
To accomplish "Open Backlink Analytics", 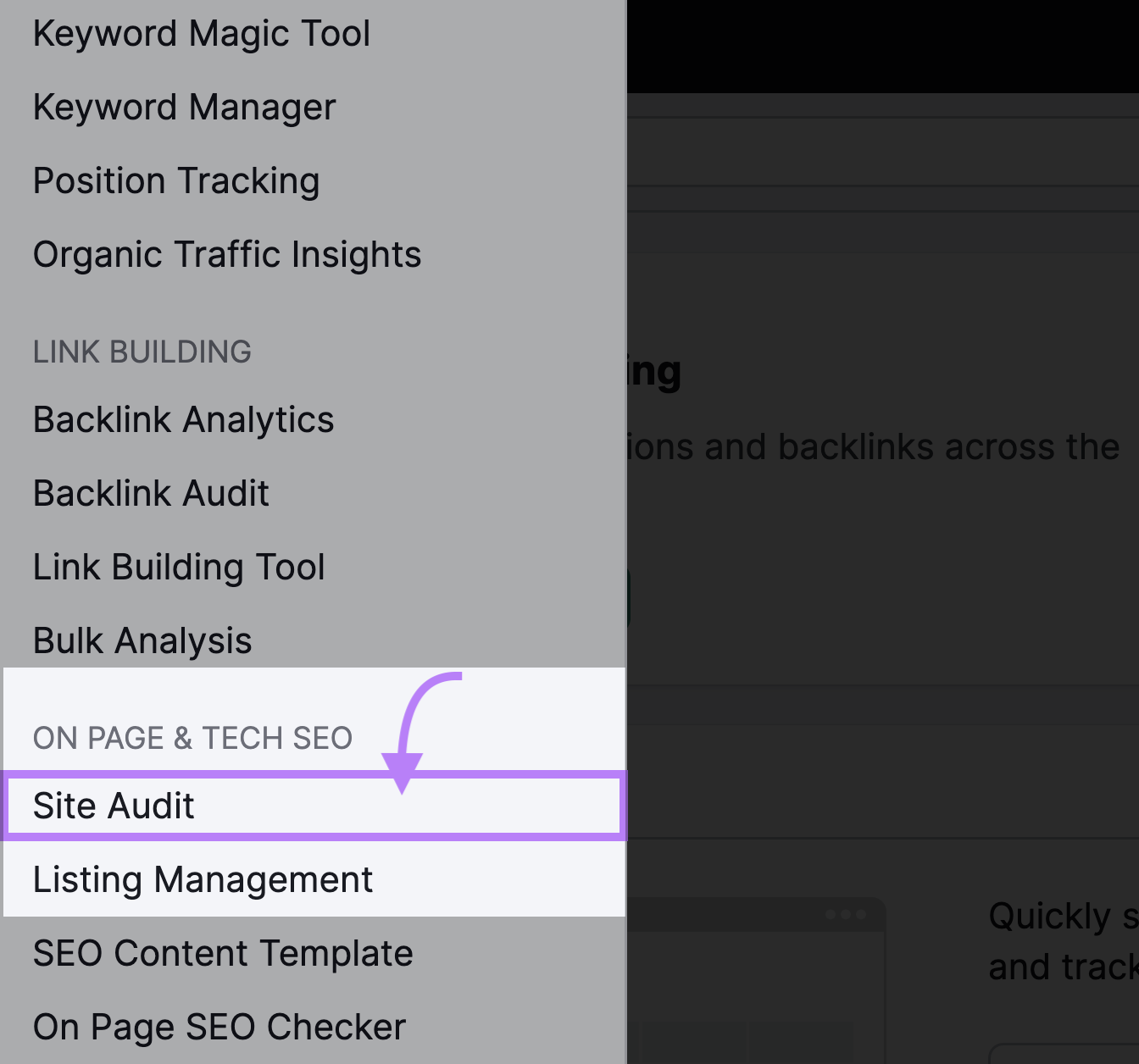I will 184,420.
